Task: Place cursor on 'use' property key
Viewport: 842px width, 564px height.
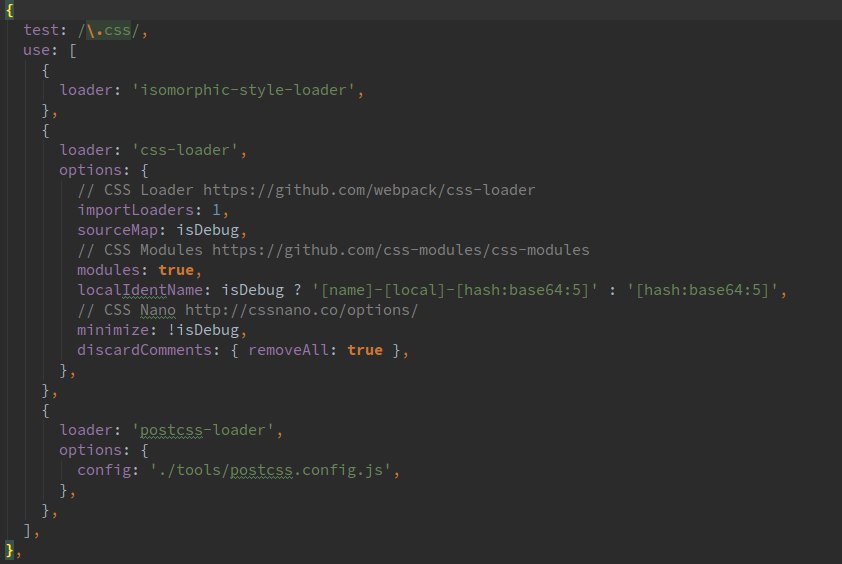Action: click(37, 50)
